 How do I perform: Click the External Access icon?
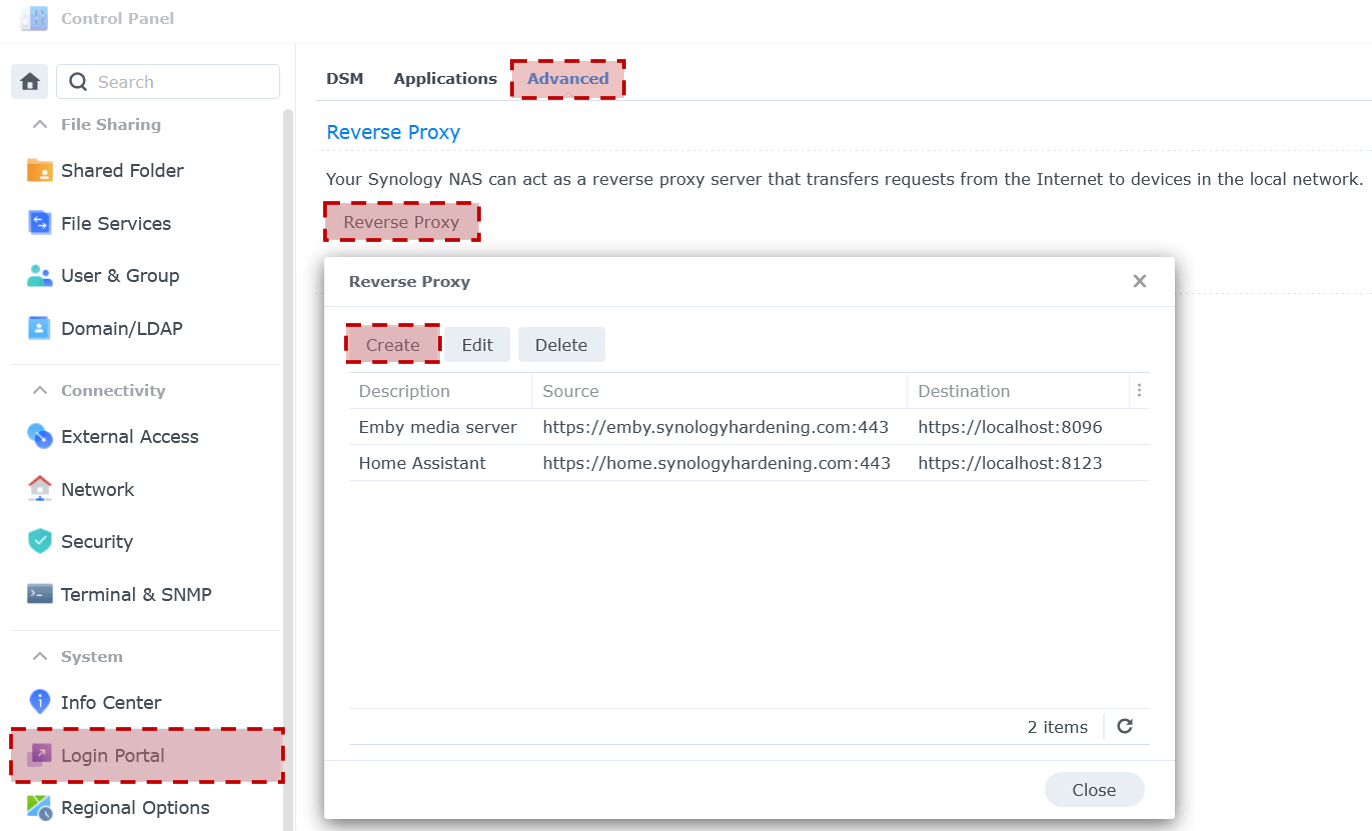[x=40, y=436]
